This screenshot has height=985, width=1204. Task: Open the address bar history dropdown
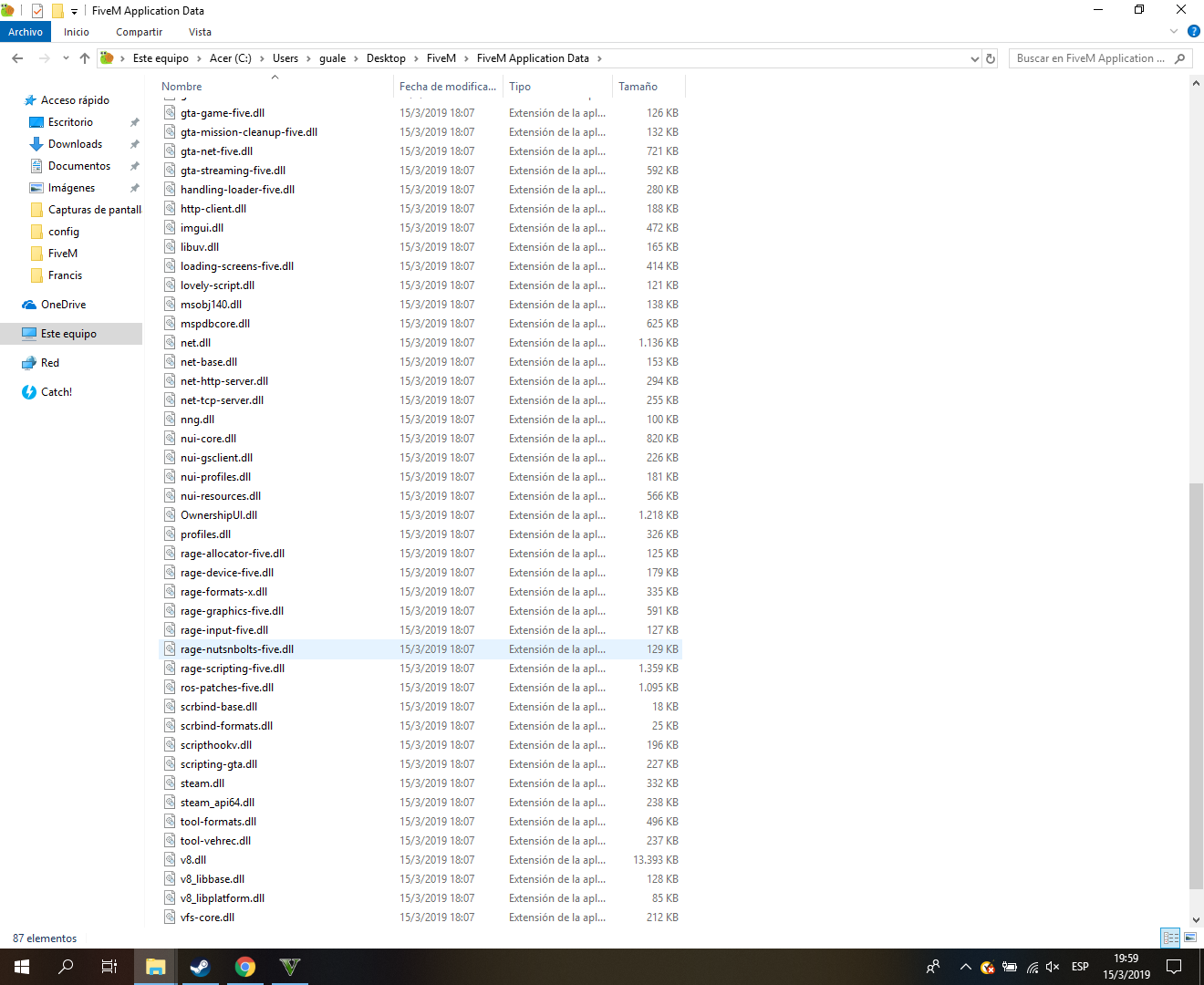click(x=975, y=58)
